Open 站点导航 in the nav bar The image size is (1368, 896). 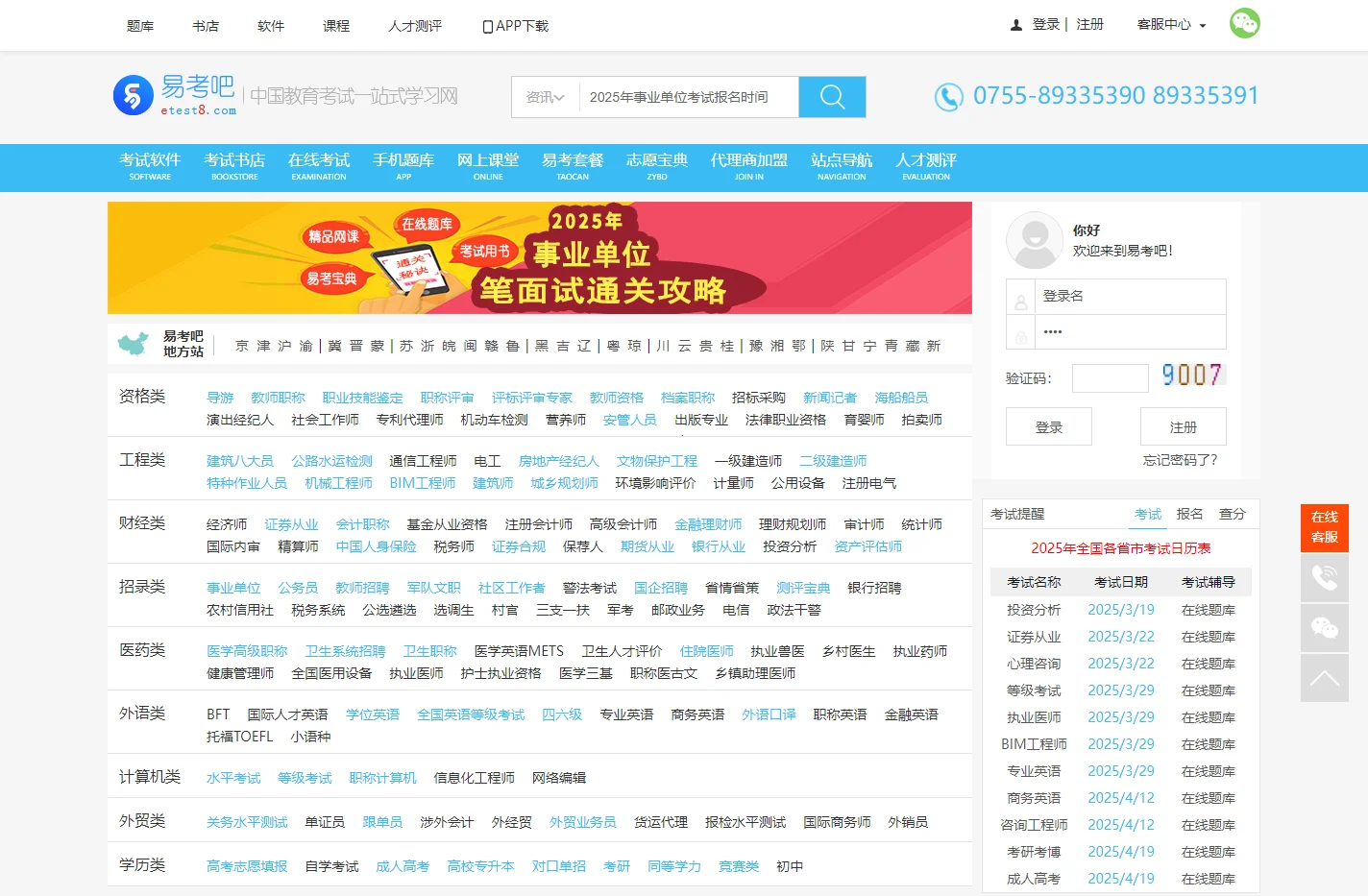(842, 166)
